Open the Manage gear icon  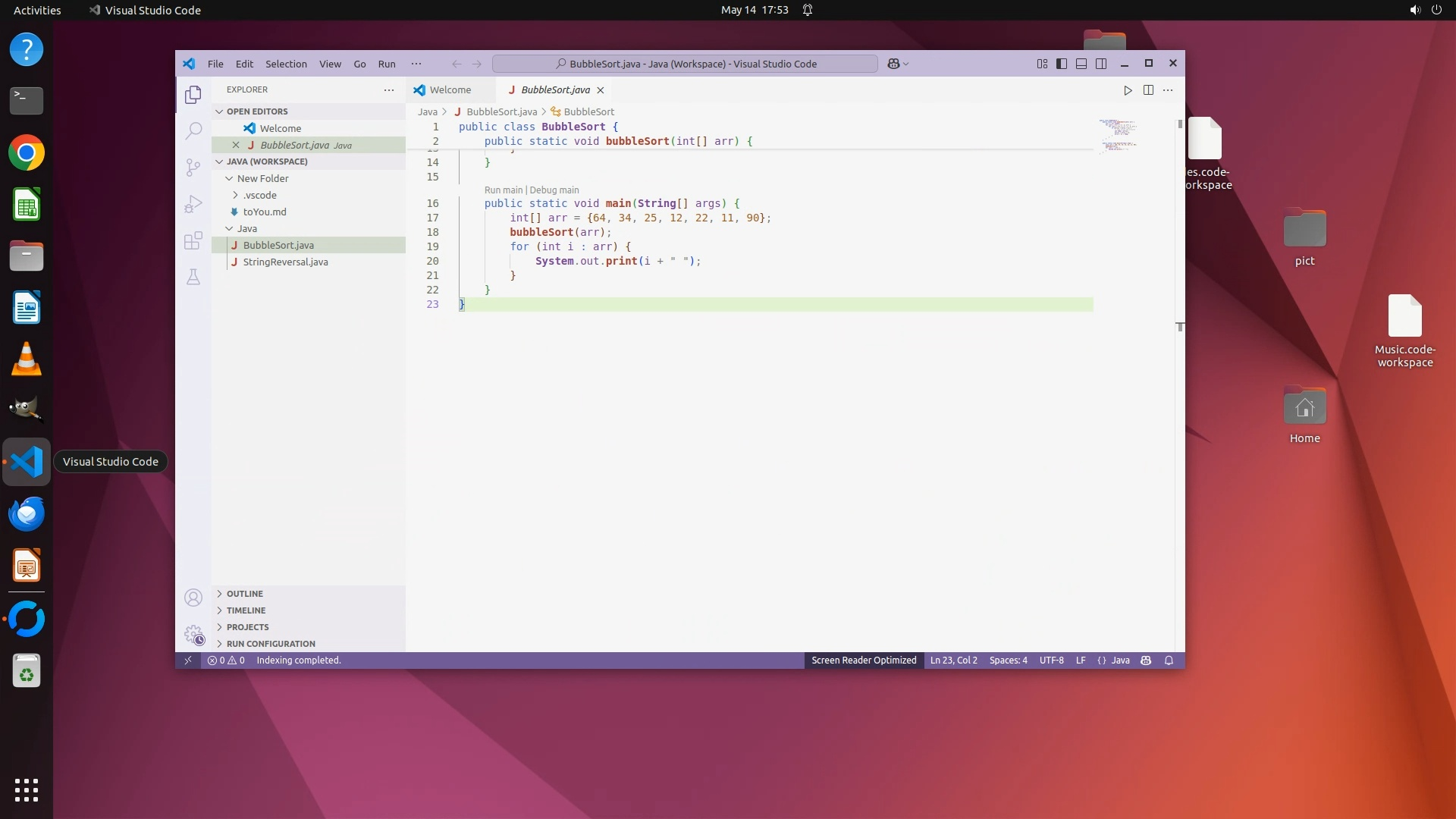tap(193, 634)
